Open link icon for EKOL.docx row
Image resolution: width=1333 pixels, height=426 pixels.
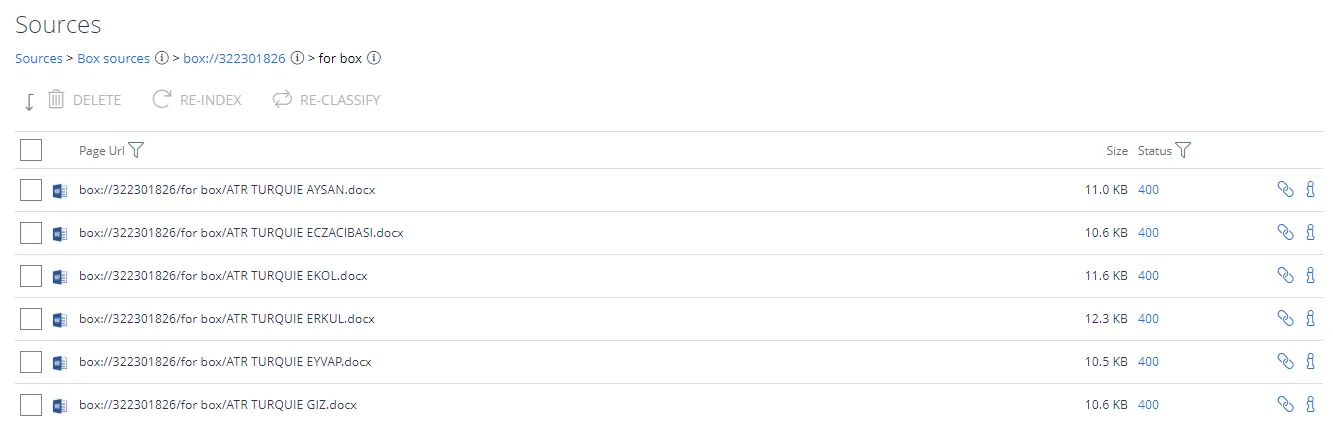pos(1286,275)
